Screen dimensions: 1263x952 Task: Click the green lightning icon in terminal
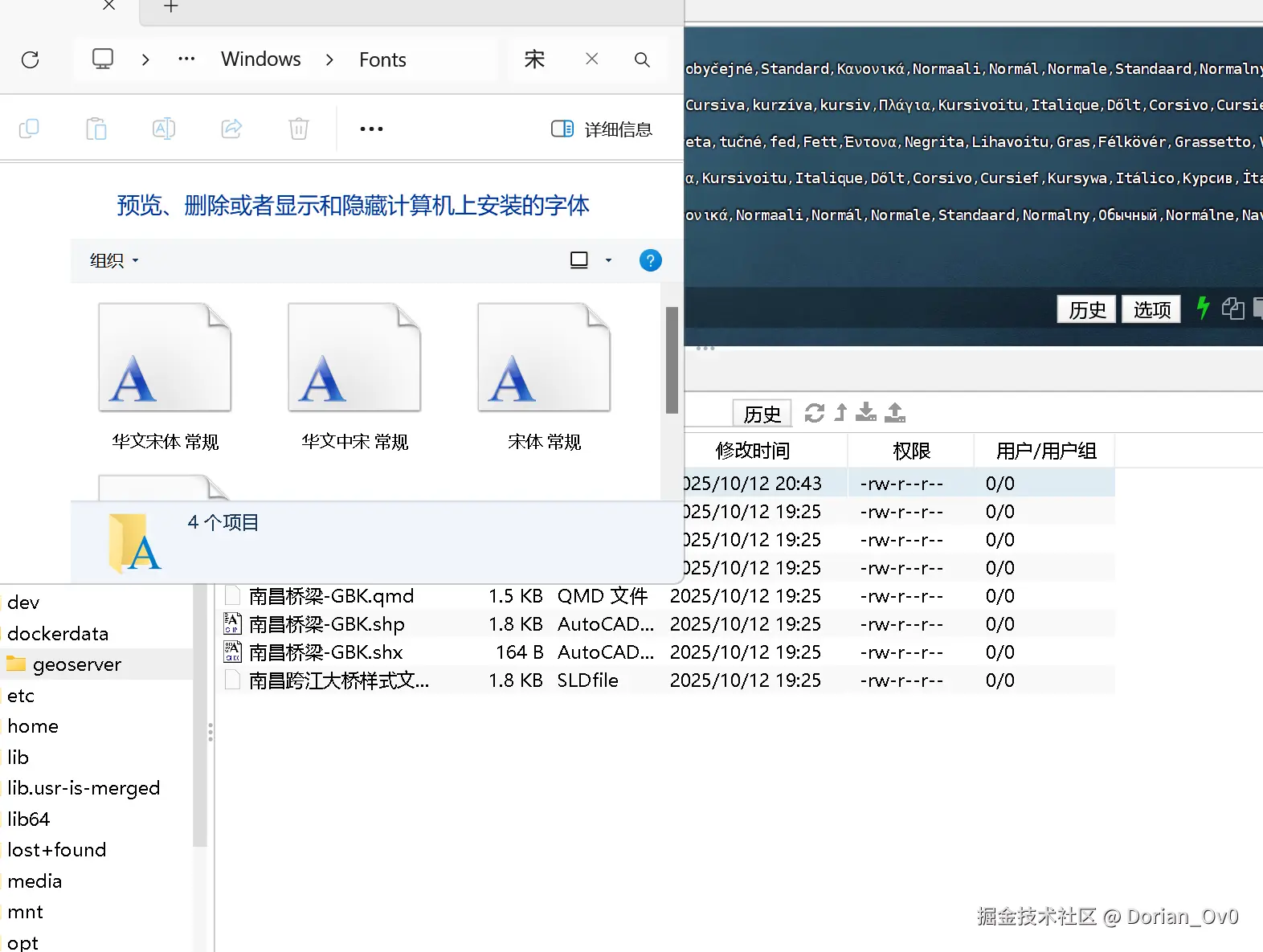(1203, 308)
